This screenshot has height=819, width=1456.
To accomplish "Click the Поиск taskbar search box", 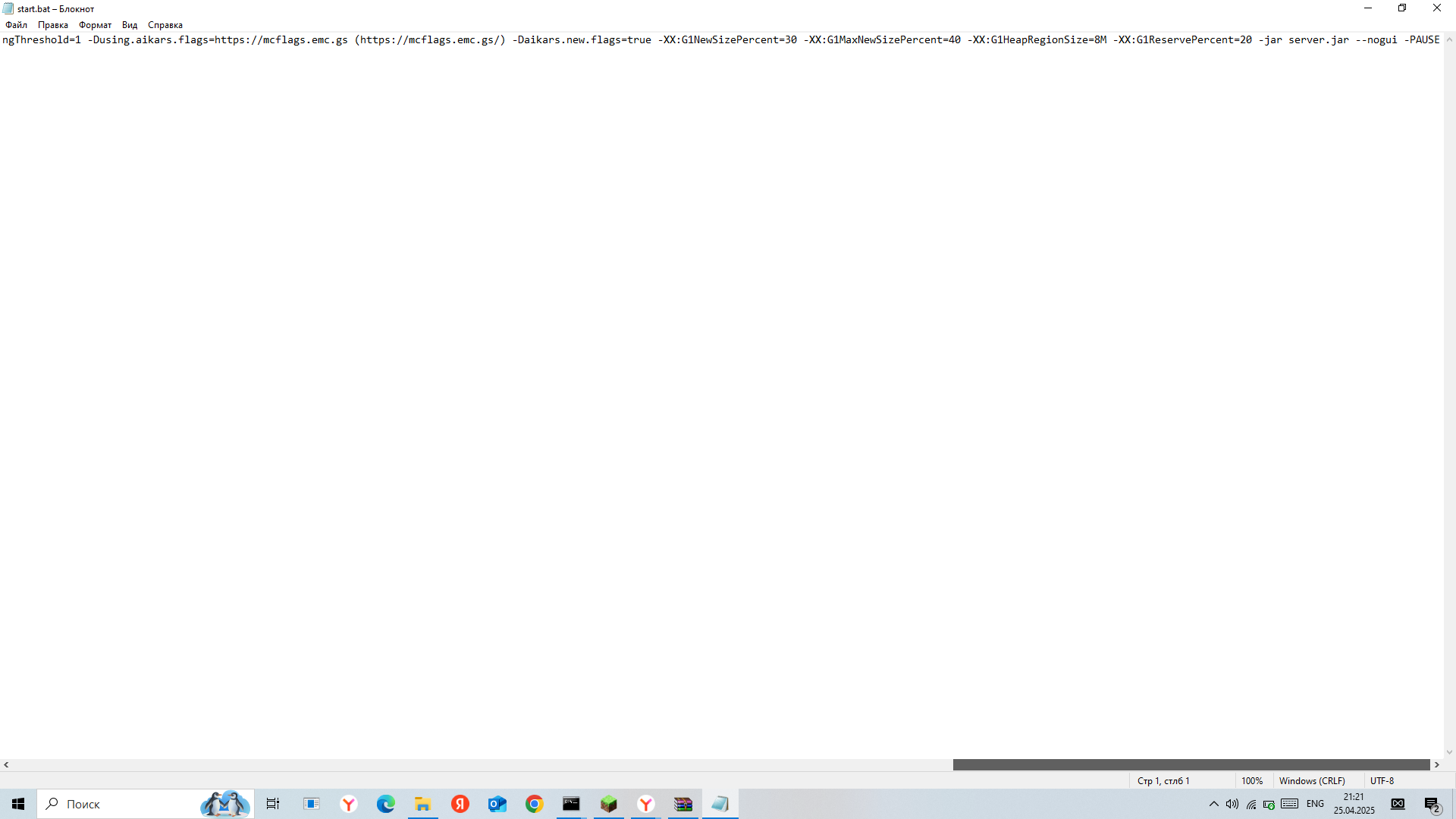I will click(145, 804).
